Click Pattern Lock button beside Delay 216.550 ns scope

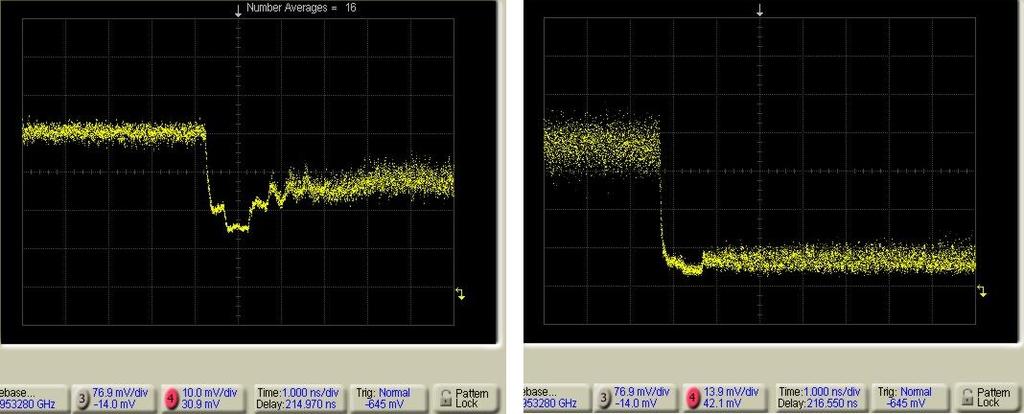[x=989, y=398]
